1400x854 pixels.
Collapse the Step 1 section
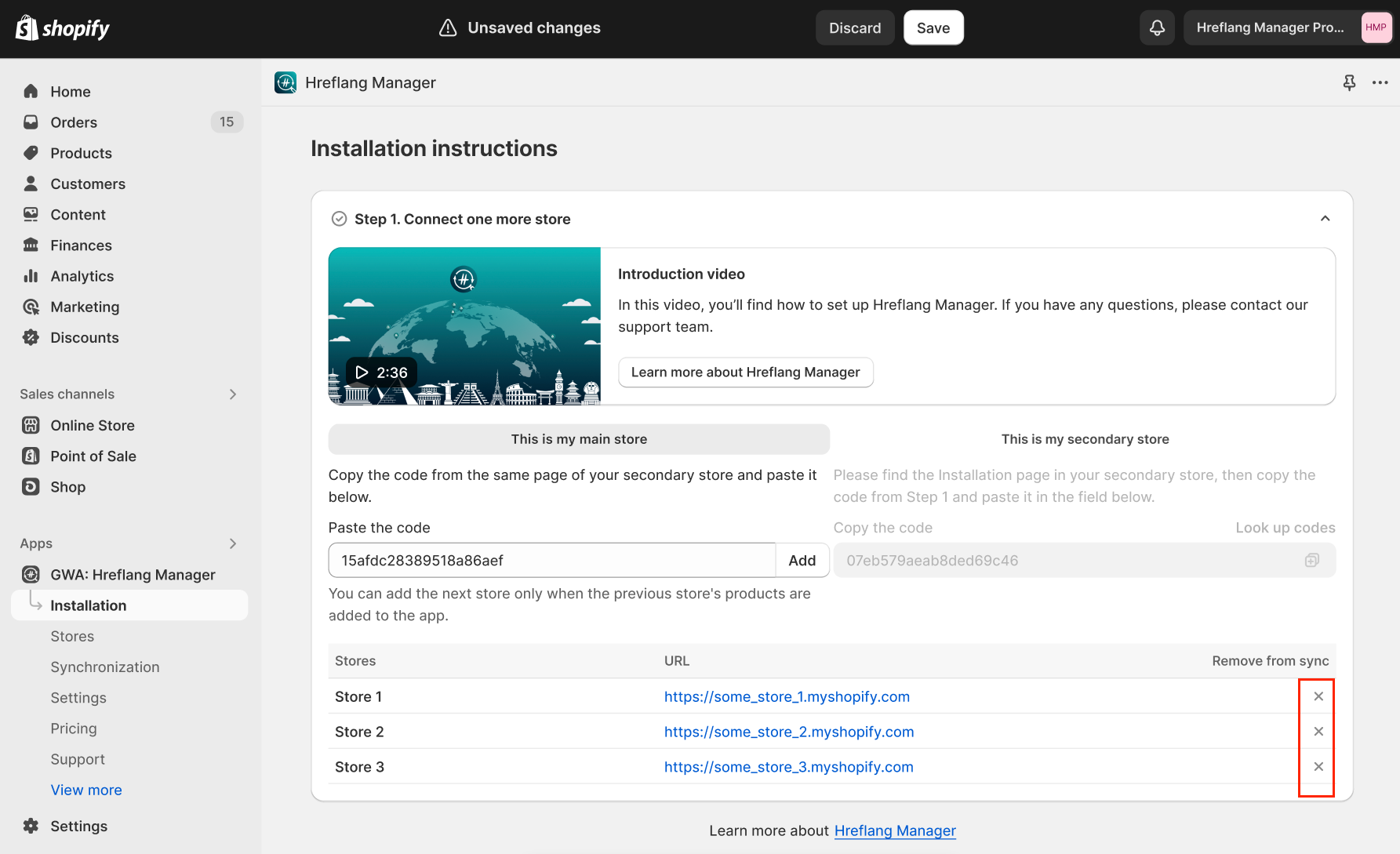1325,219
